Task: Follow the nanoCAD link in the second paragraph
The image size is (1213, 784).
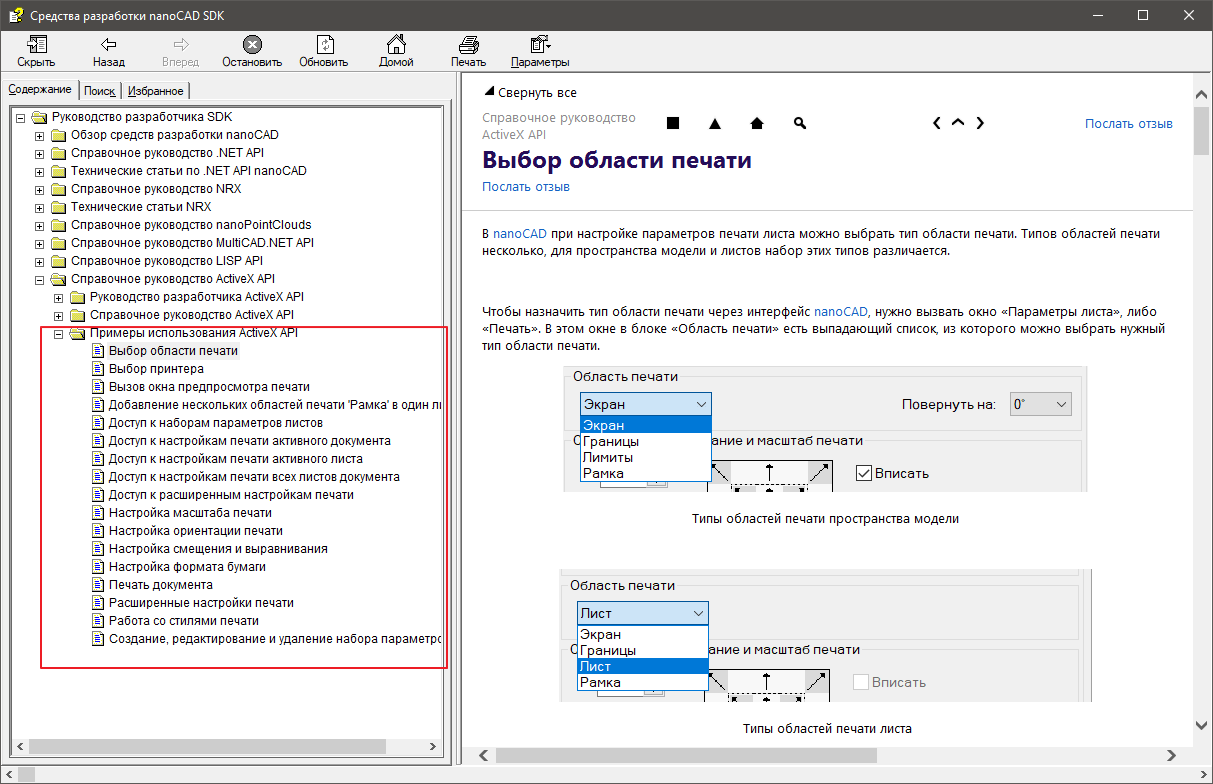Action: tap(841, 311)
